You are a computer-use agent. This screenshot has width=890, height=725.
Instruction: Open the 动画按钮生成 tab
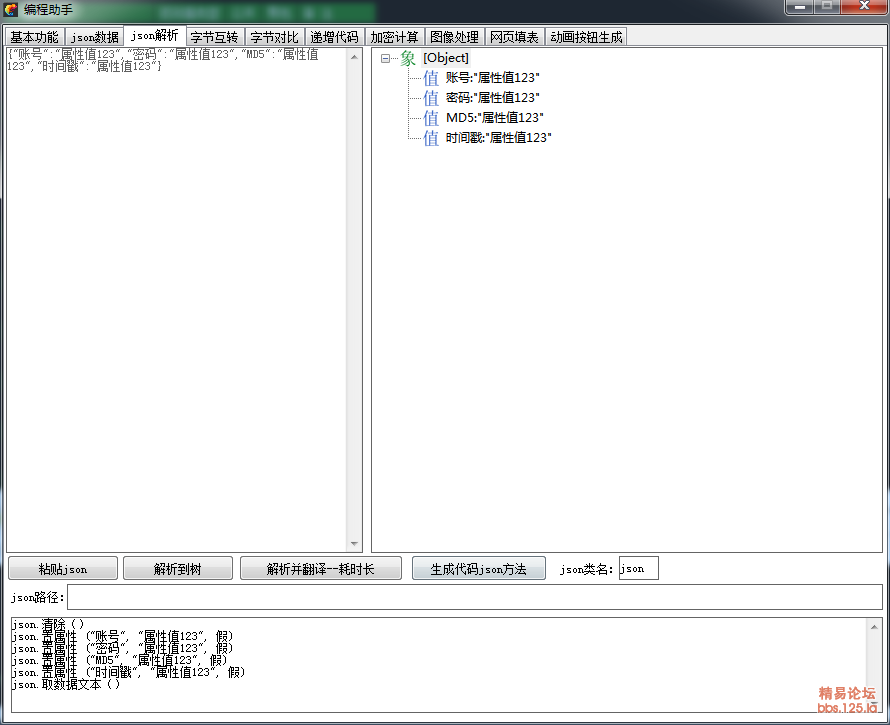[586, 37]
